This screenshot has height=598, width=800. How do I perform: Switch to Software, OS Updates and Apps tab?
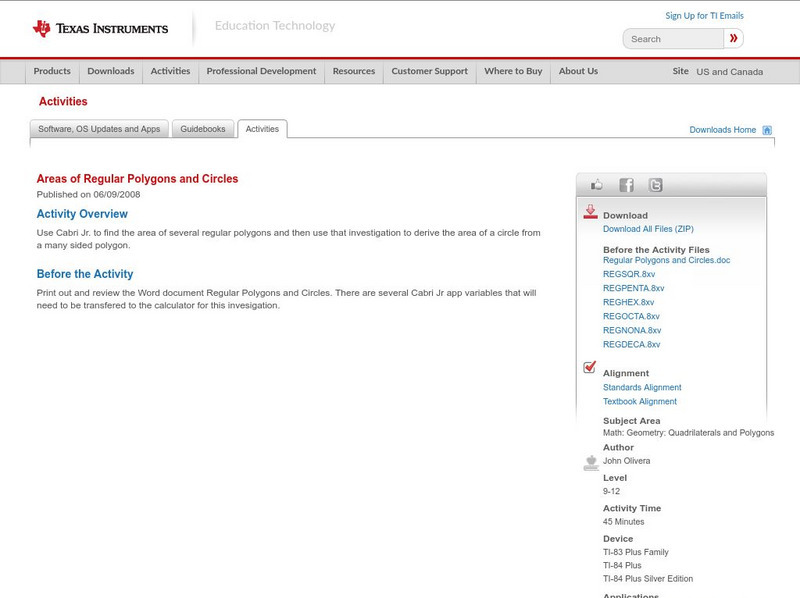[99, 129]
